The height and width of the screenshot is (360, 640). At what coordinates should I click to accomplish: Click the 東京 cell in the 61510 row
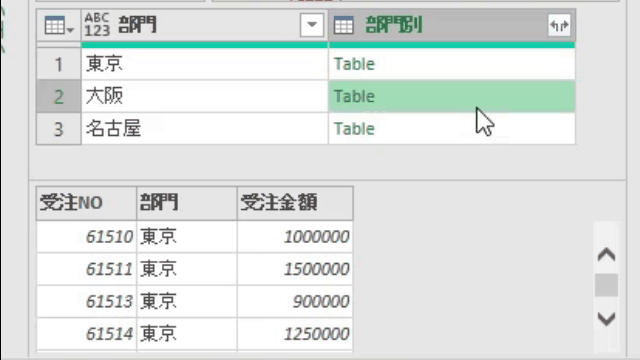[187, 236]
